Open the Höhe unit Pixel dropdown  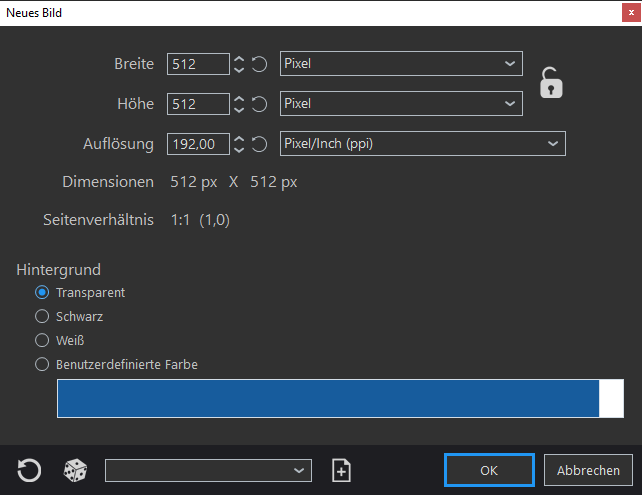[400, 104]
